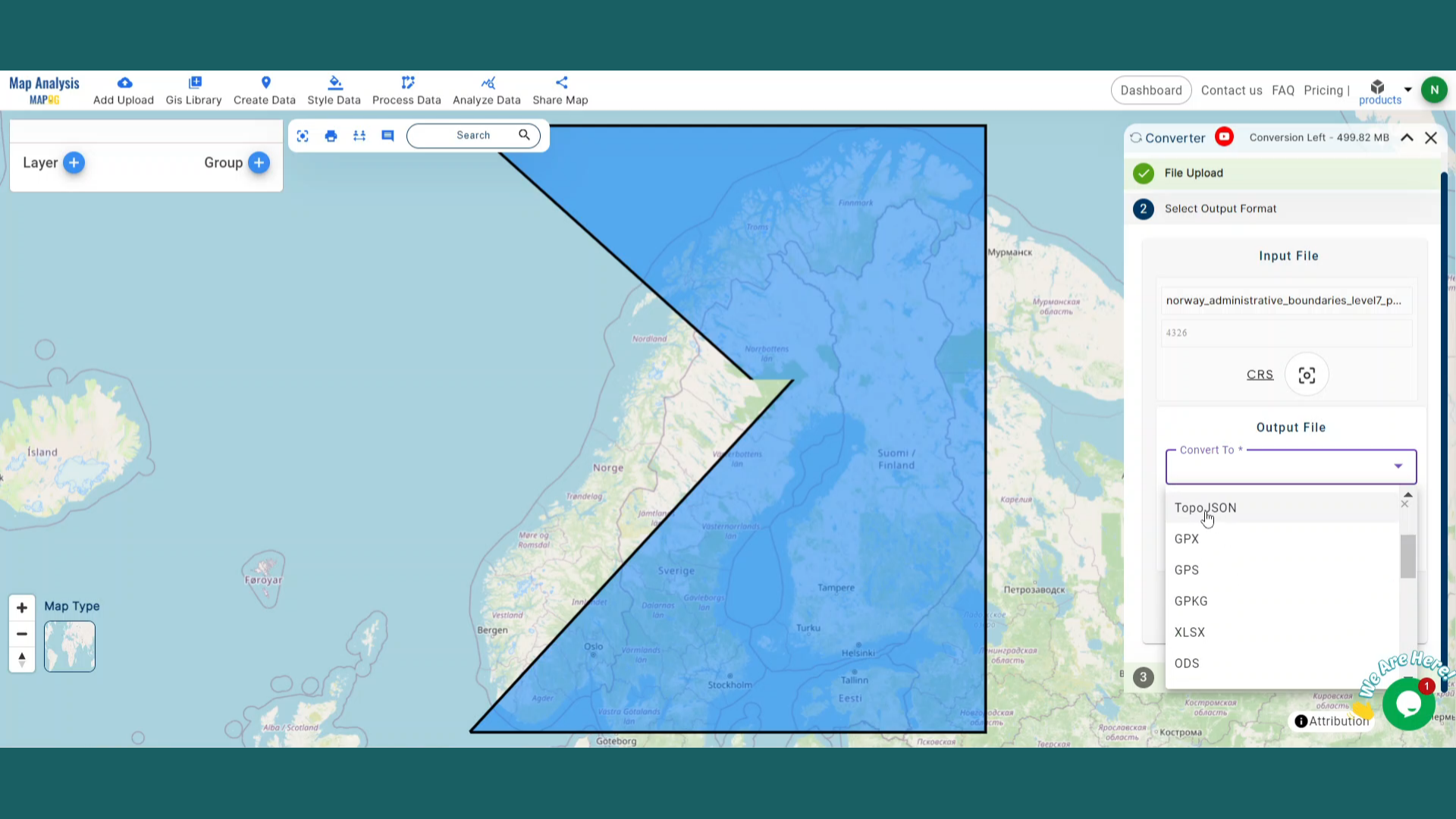Select the measure distance tool icon

[x=359, y=136]
